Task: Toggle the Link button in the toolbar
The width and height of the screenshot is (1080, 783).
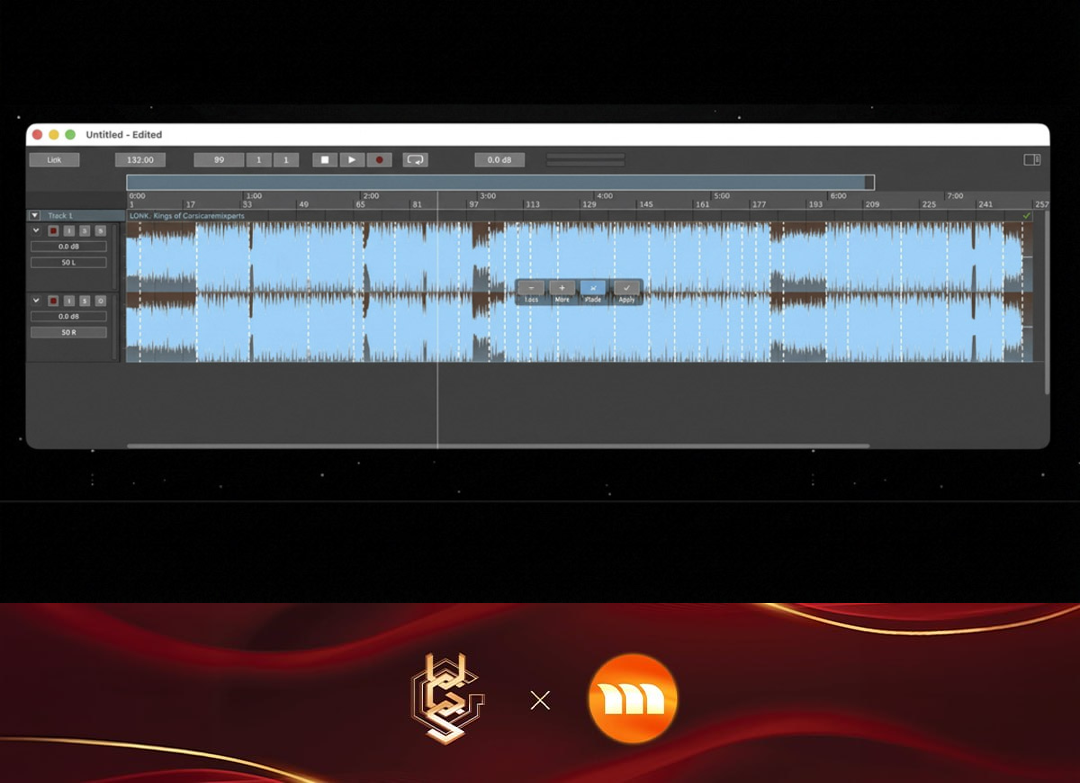Action: pyautogui.click(x=54, y=160)
